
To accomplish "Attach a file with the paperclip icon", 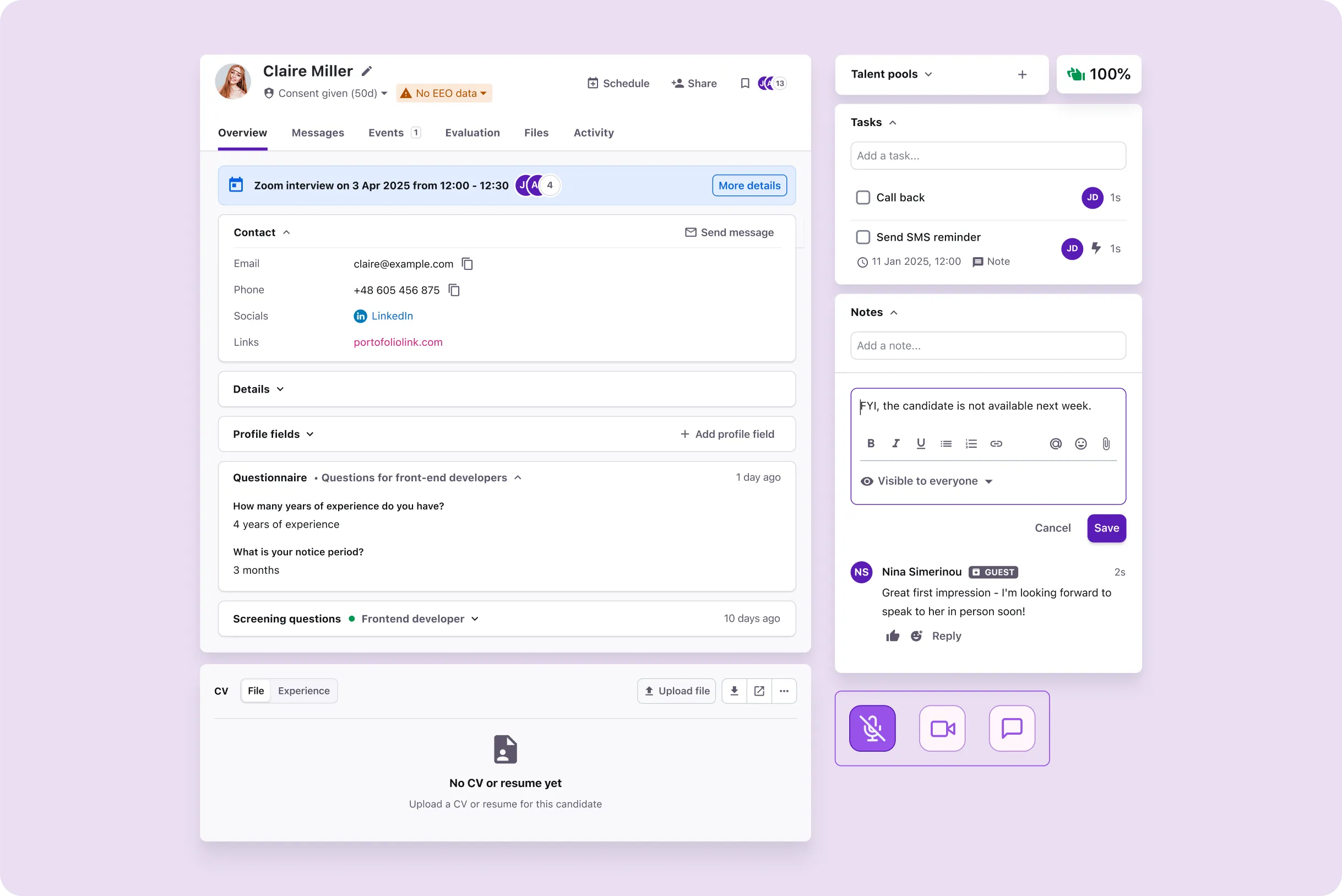I will pyautogui.click(x=1106, y=444).
